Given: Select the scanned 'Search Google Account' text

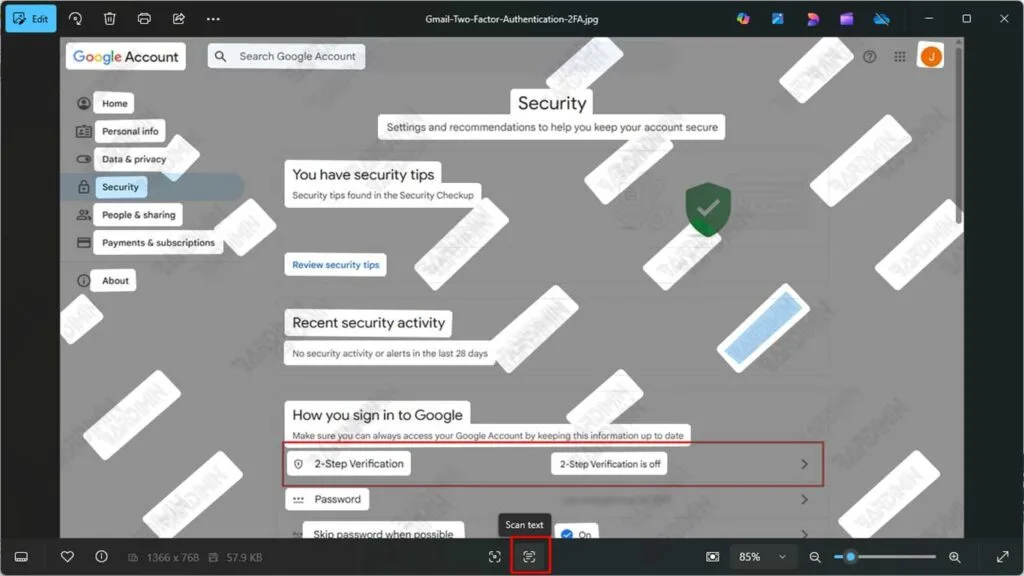Looking at the screenshot, I should pyautogui.click(x=297, y=56).
